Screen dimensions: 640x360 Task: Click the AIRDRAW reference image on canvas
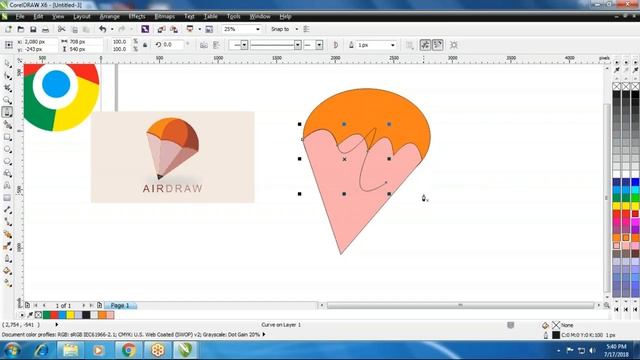click(x=173, y=157)
